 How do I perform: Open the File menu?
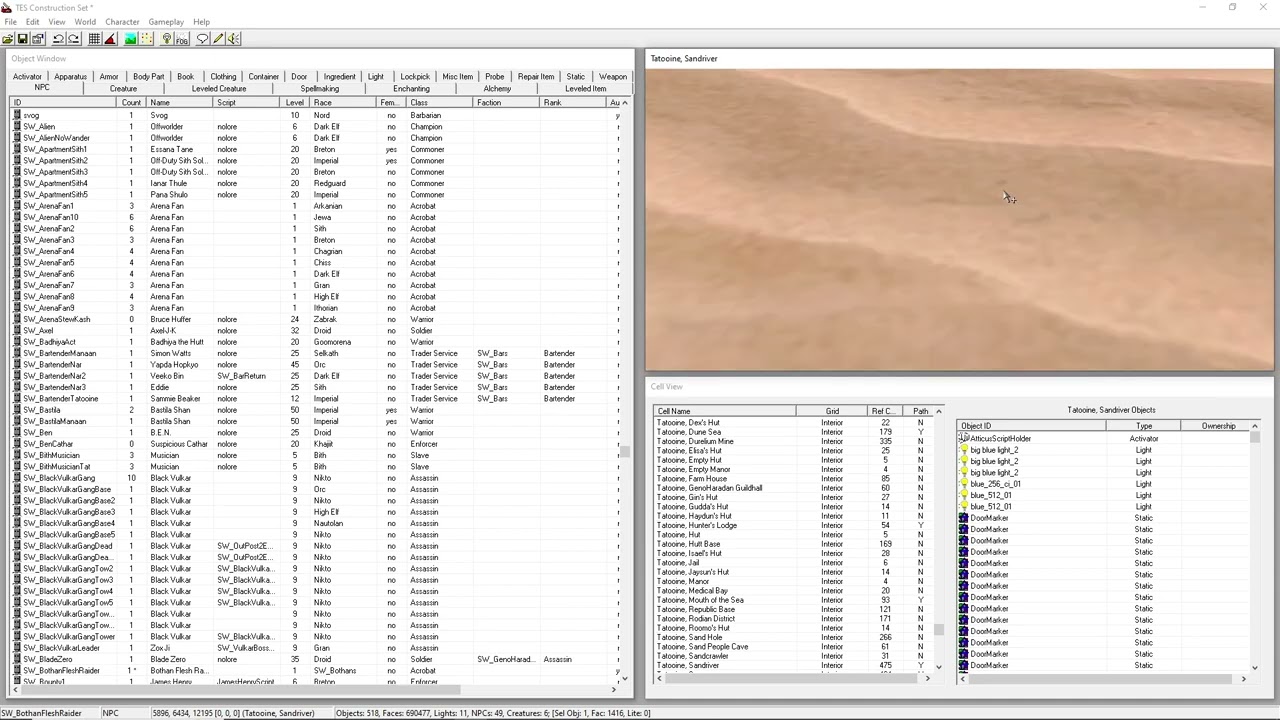click(x=10, y=22)
